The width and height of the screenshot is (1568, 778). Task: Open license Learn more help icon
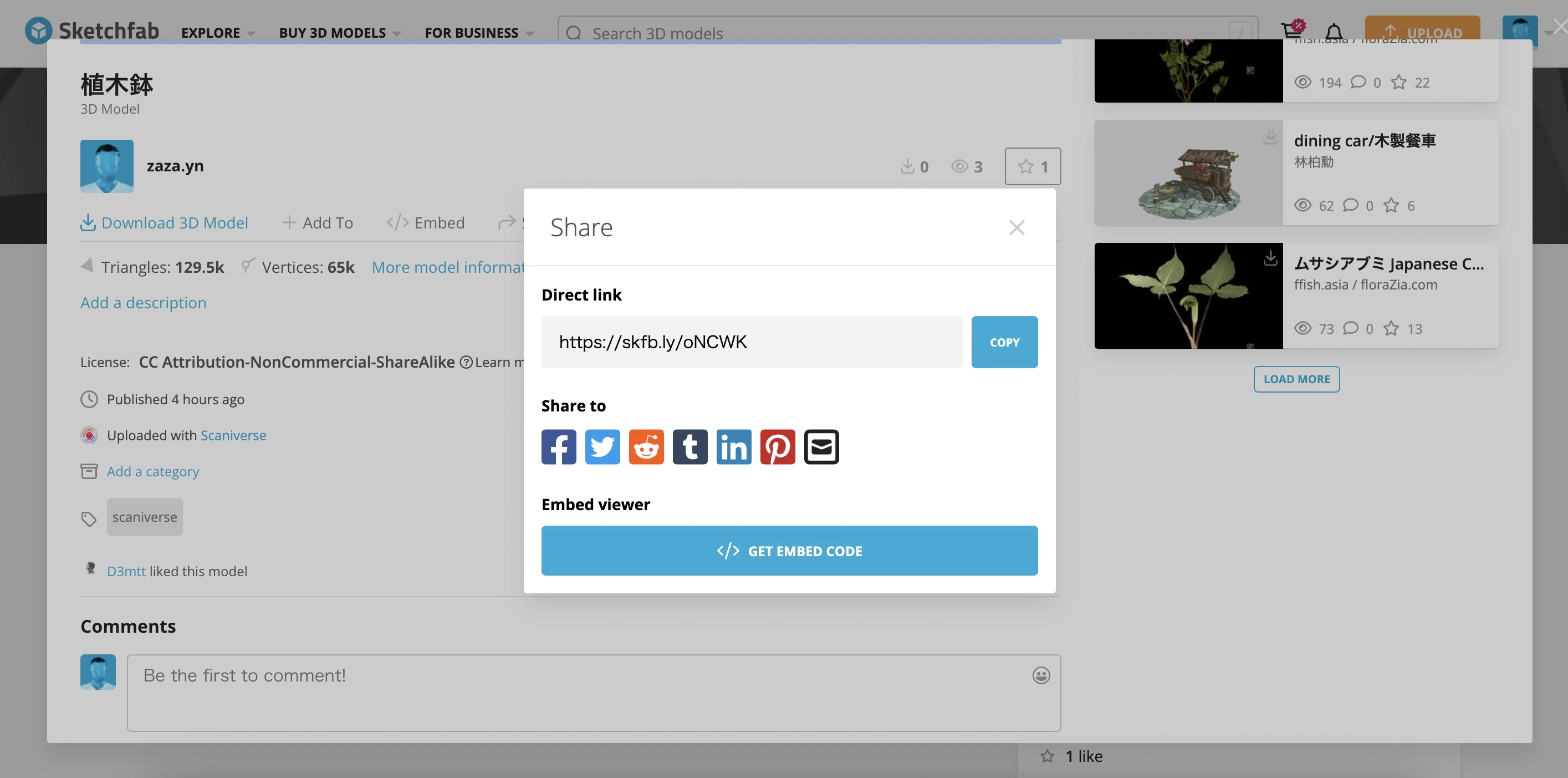coord(466,362)
